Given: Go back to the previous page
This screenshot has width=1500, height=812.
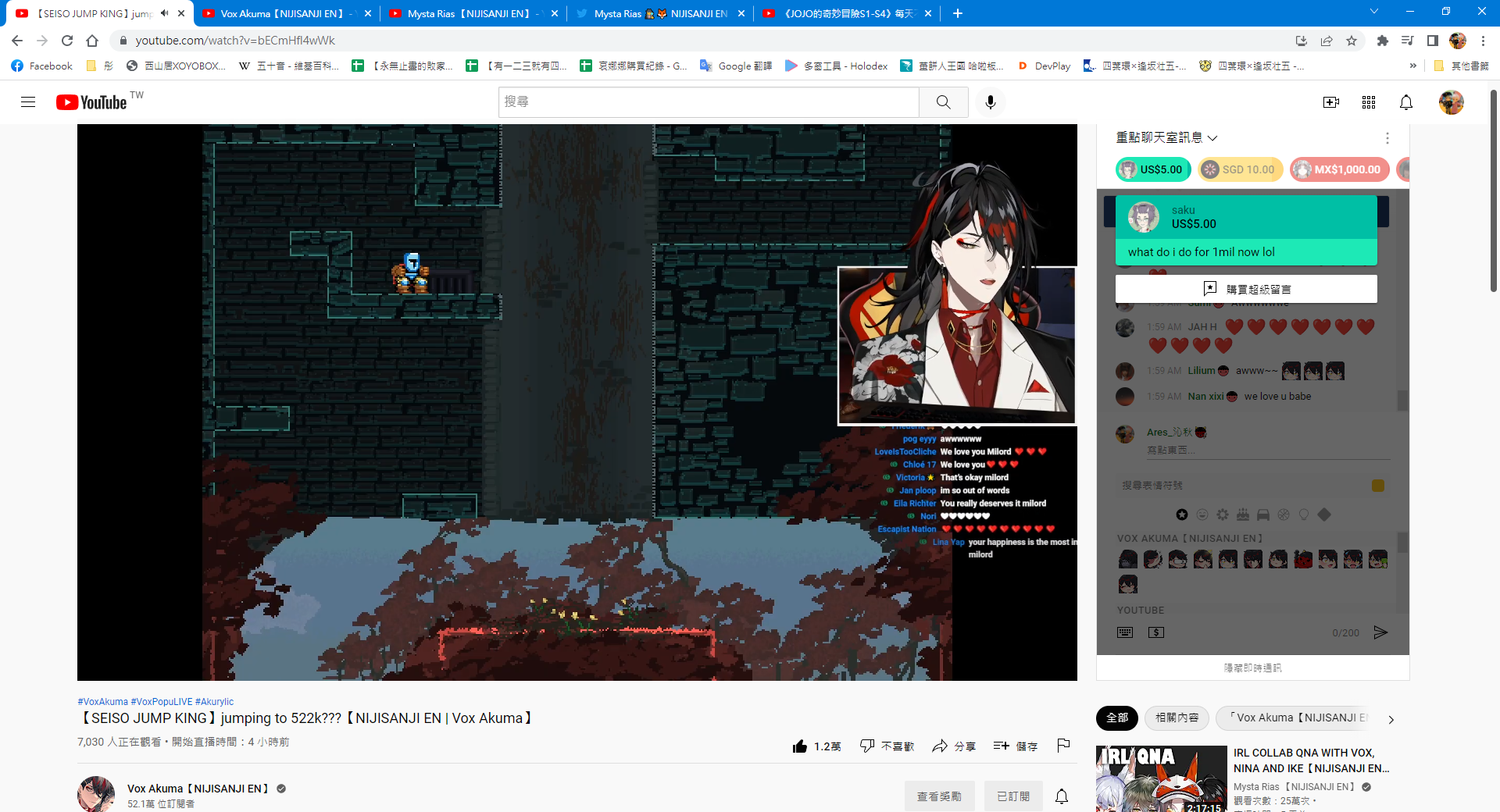Looking at the screenshot, I should 17,41.
